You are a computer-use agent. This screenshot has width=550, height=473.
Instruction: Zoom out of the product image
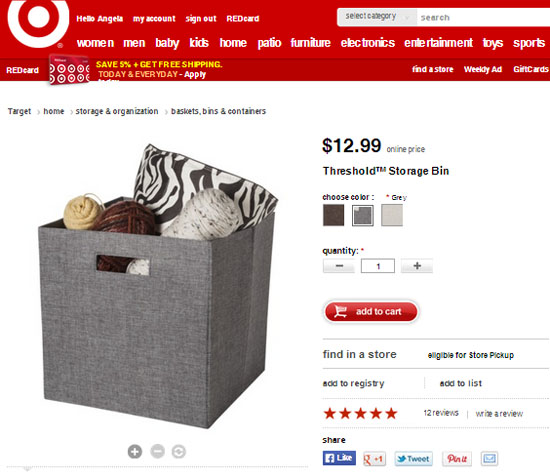pyautogui.click(x=157, y=451)
